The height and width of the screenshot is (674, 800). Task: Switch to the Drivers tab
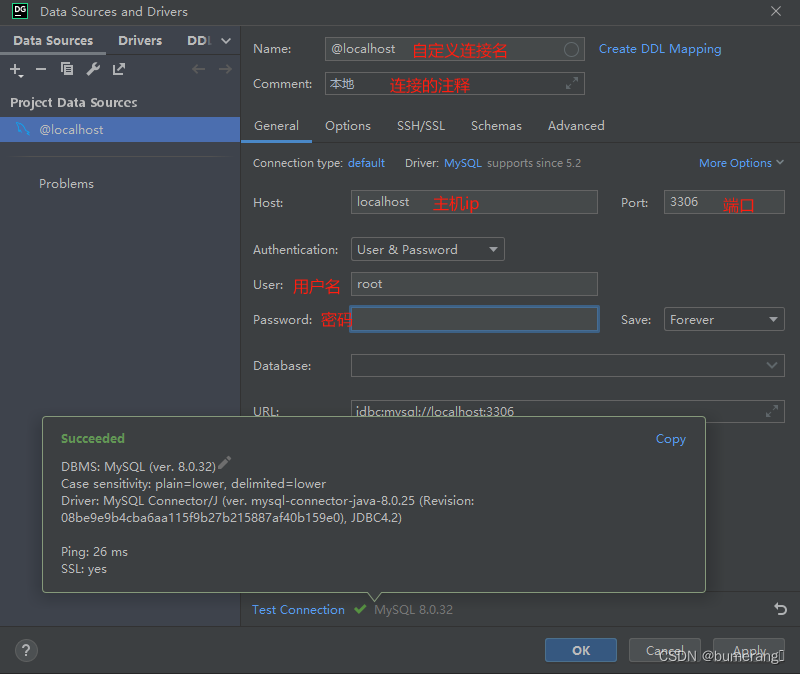pos(140,40)
